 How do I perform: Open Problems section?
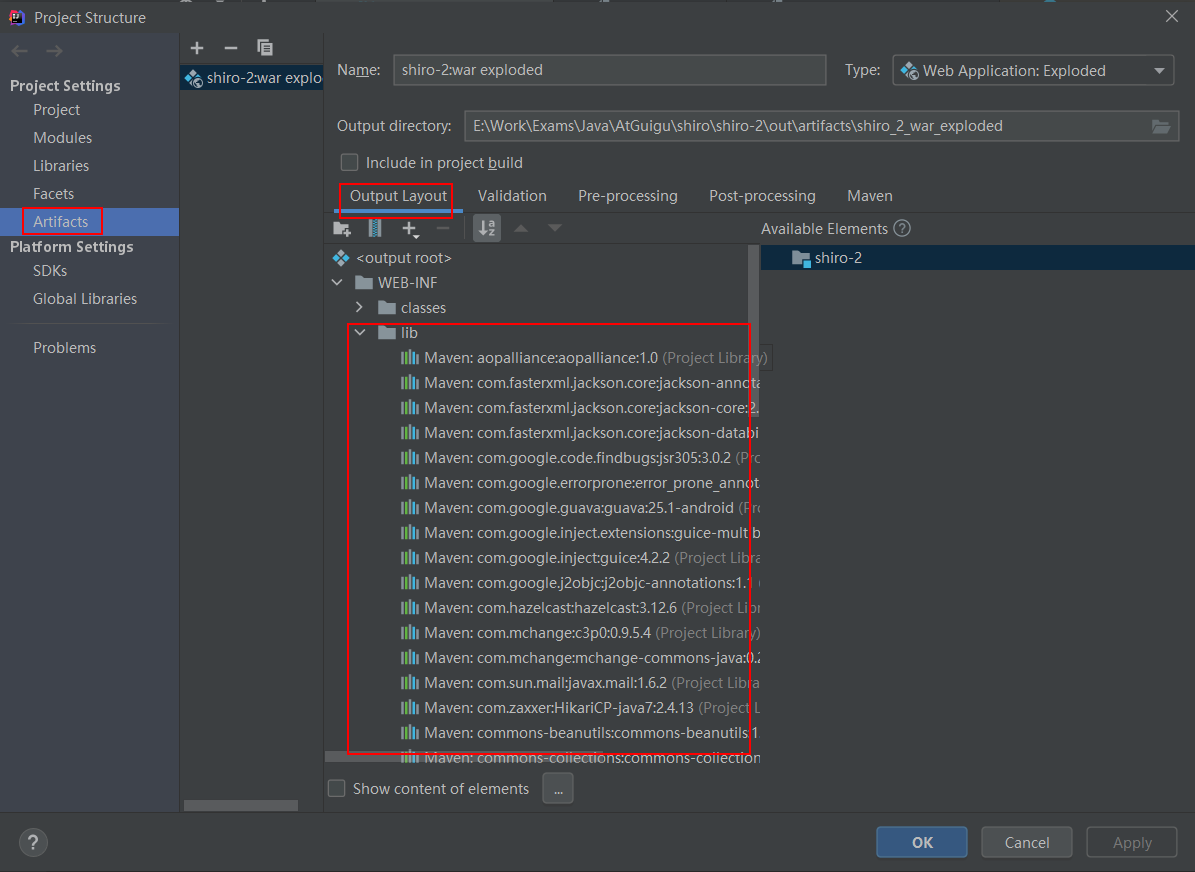coord(65,348)
